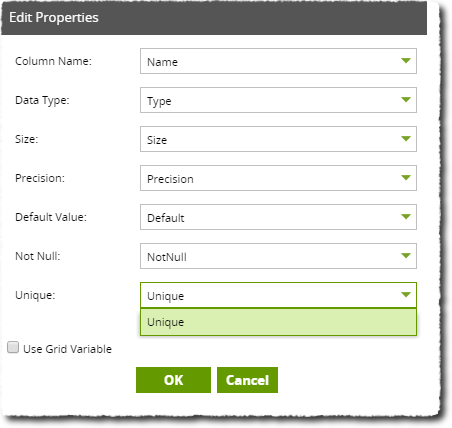Open the Default Value combo box
This screenshot has width=452, height=428.
tap(278, 217)
